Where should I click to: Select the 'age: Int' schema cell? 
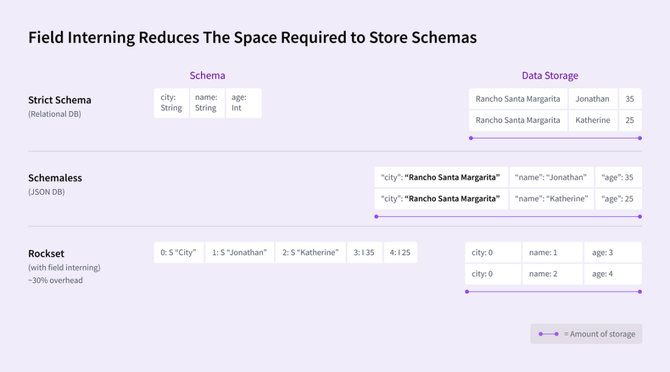(244, 103)
